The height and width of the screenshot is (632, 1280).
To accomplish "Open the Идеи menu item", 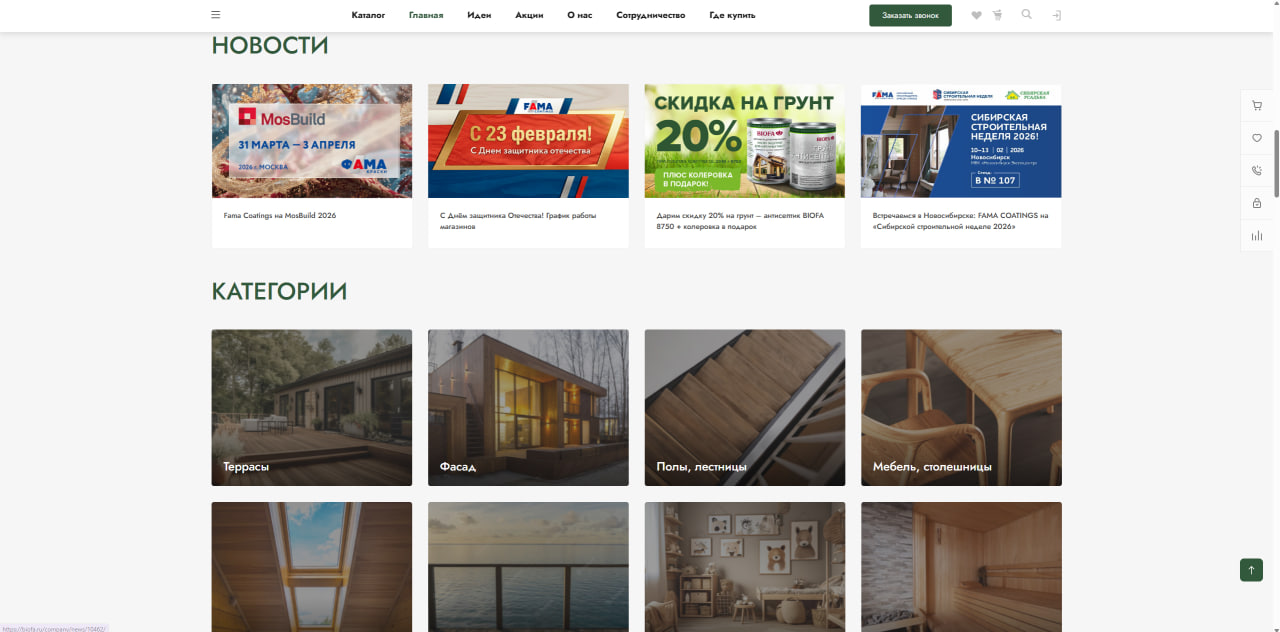I will [479, 15].
